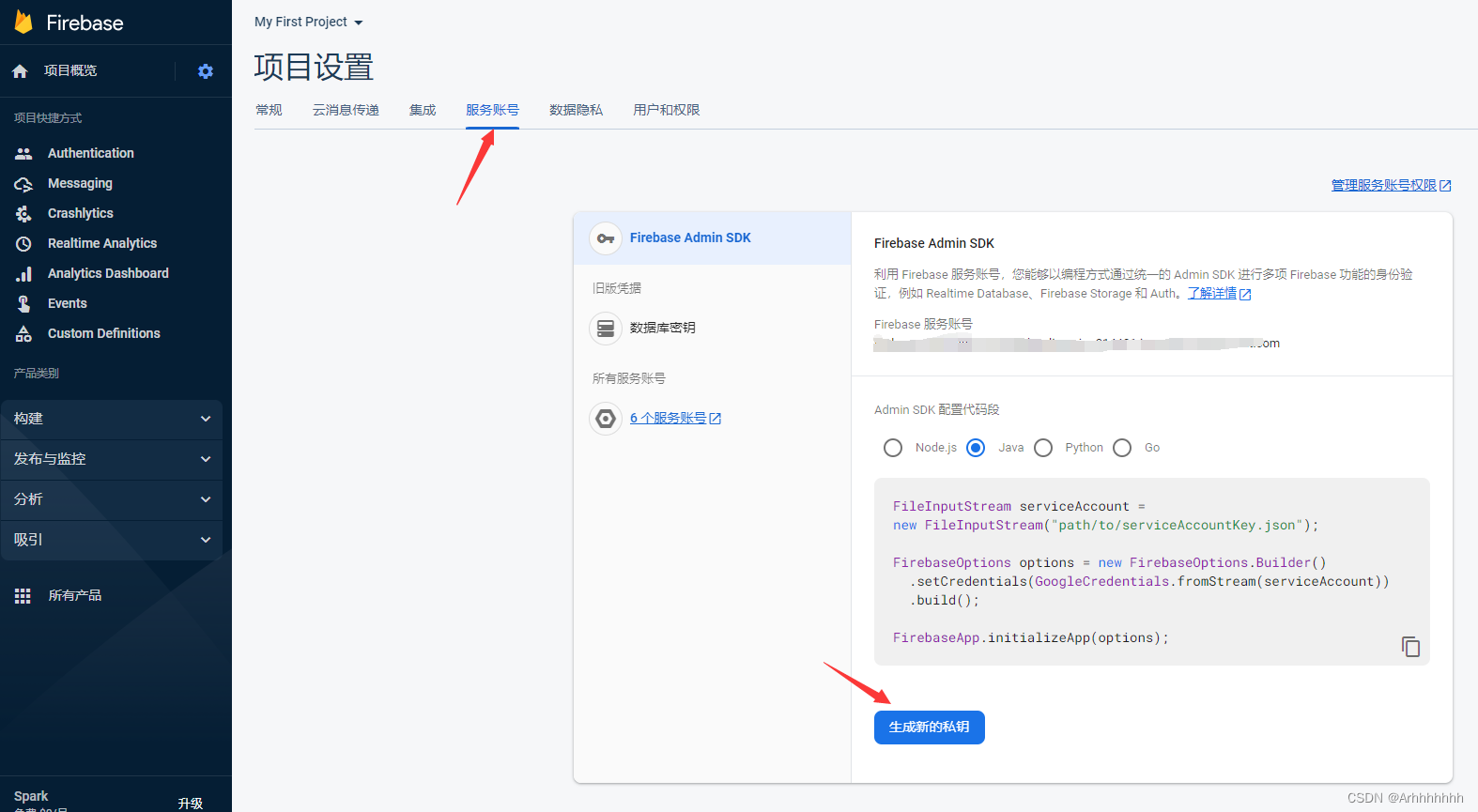The image size is (1478, 812).
Task: Expand the 发布与监控 product category
Action: pyautogui.click(x=112, y=460)
